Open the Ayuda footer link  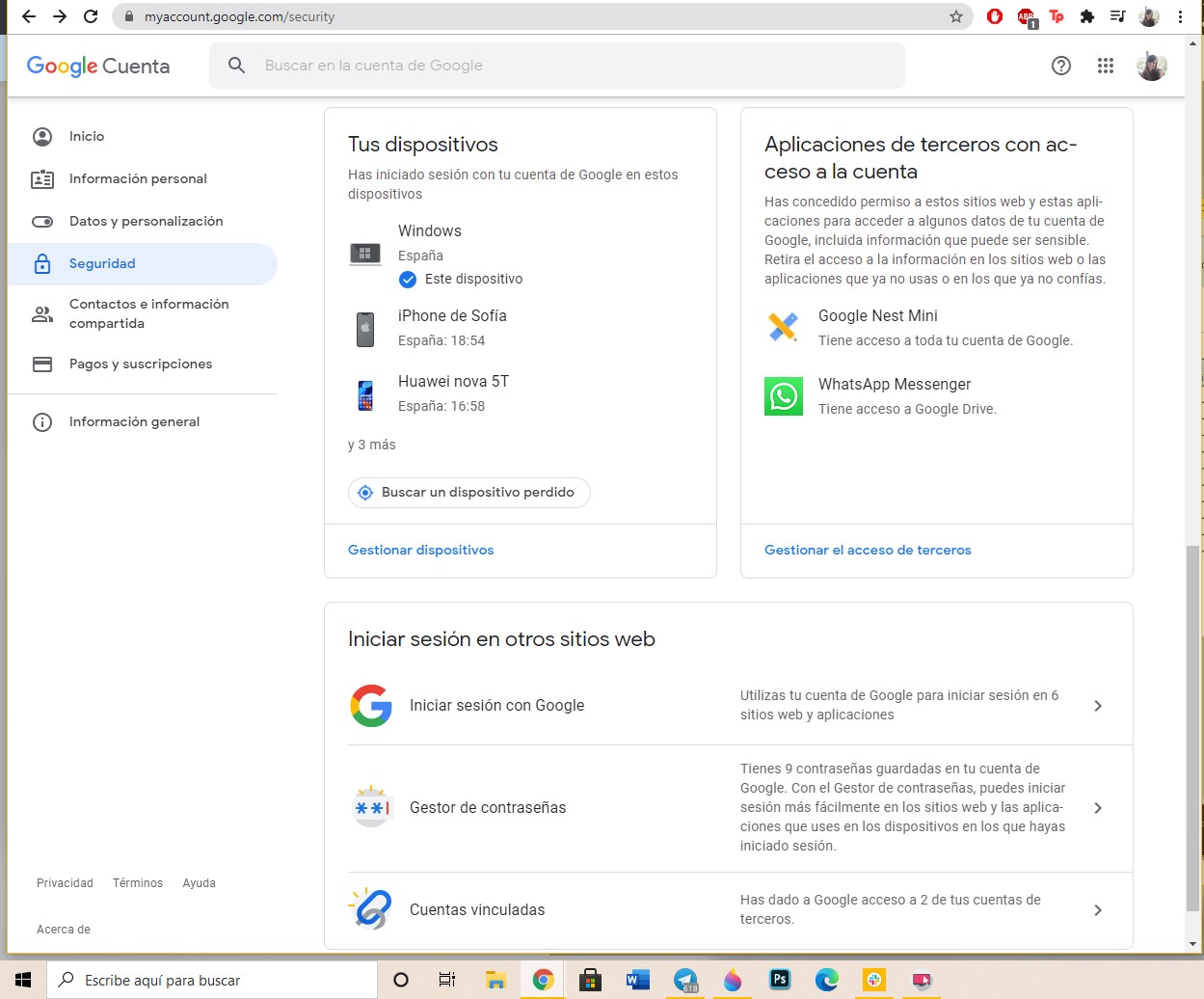pos(200,883)
